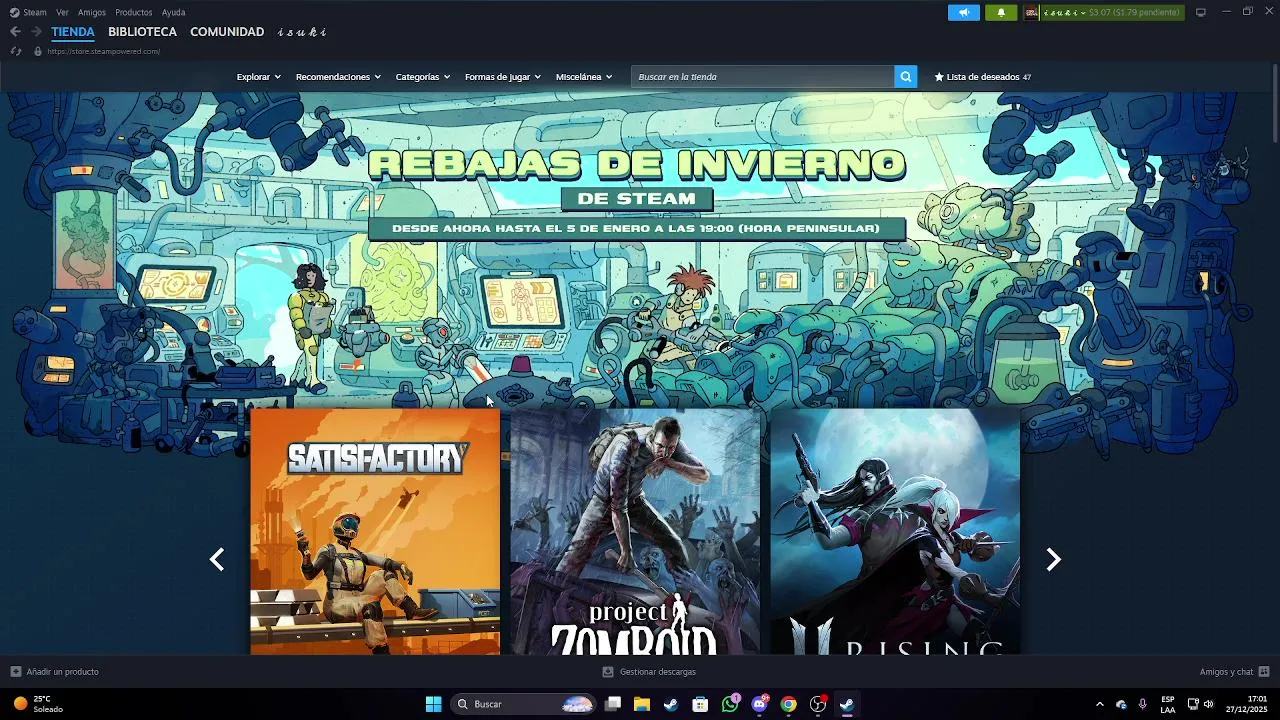This screenshot has height=720, width=1280.
Task: Expand the Explorar dropdown
Action: [x=258, y=77]
